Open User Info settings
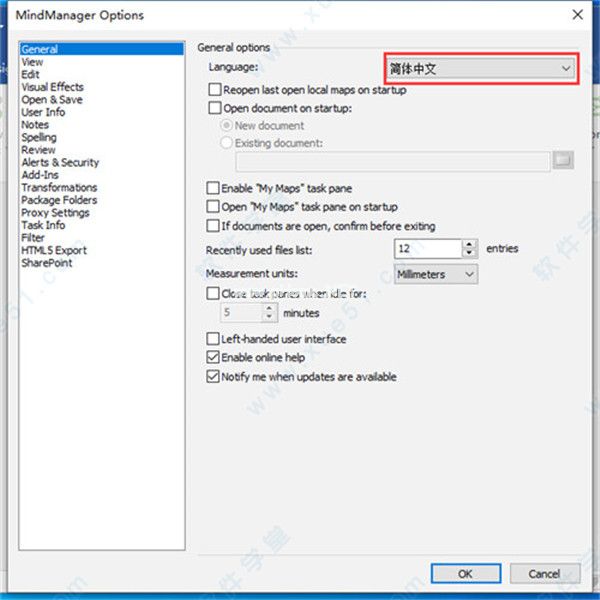600x600 pixels. coord(43,112)
